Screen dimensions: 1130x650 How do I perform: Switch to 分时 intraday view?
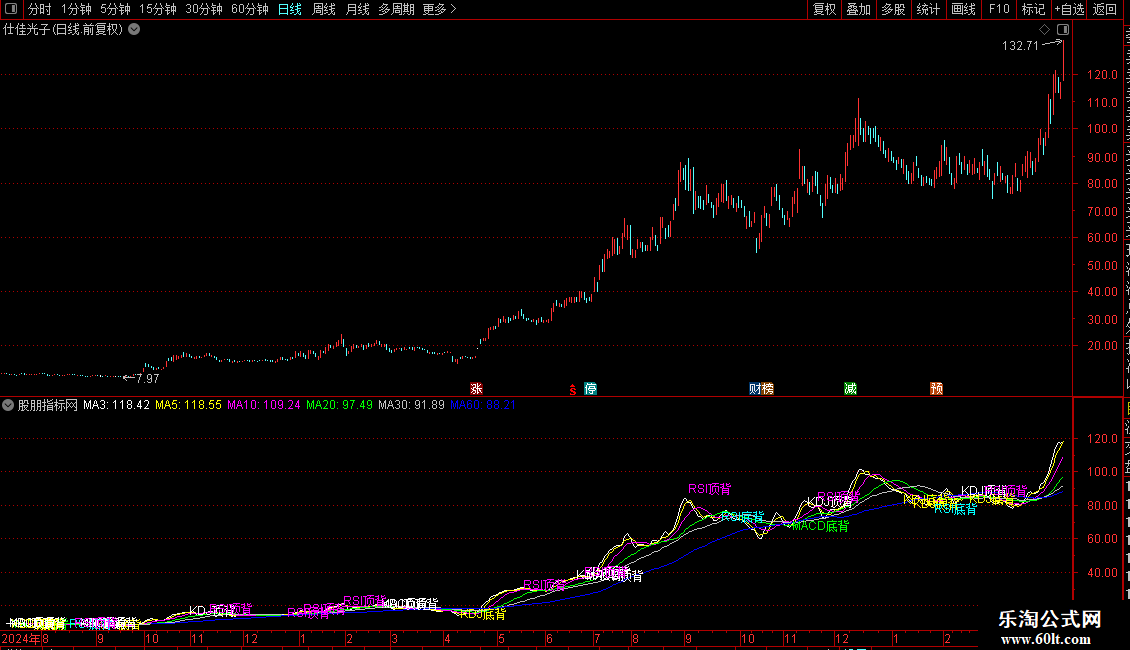click(x=40, y=9)
